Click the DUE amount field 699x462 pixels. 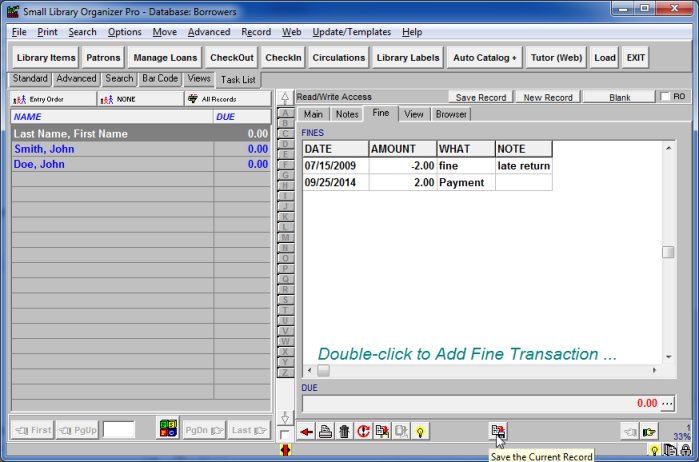tap(481, 404)
